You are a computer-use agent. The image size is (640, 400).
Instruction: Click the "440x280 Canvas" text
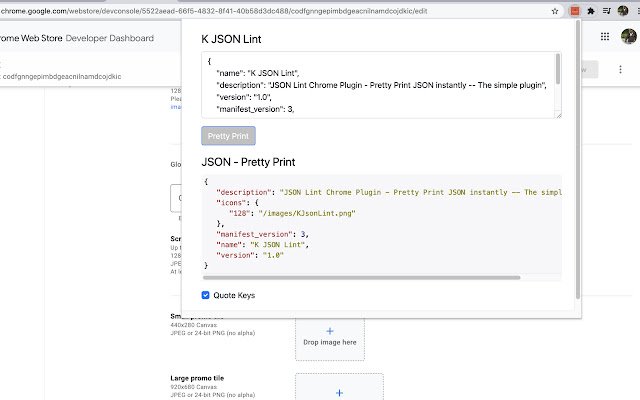coord(194,325)
